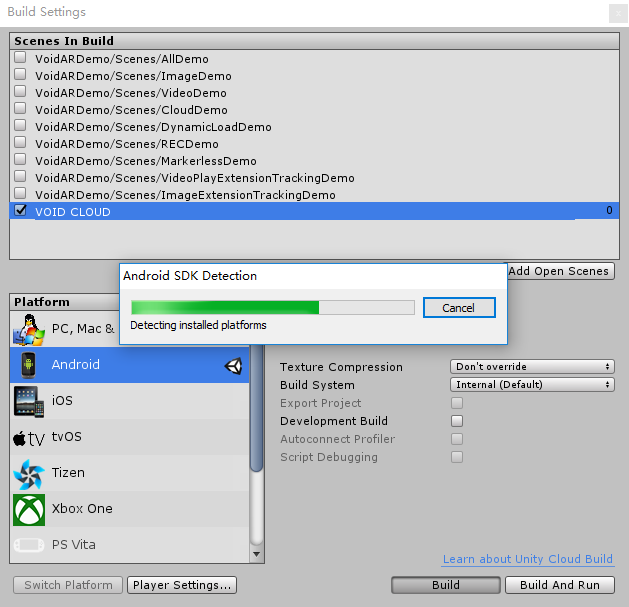Screen dimensions: 629x607
Task: Open Player Settings
Action: pyautogui.click(x=182, y=585)
